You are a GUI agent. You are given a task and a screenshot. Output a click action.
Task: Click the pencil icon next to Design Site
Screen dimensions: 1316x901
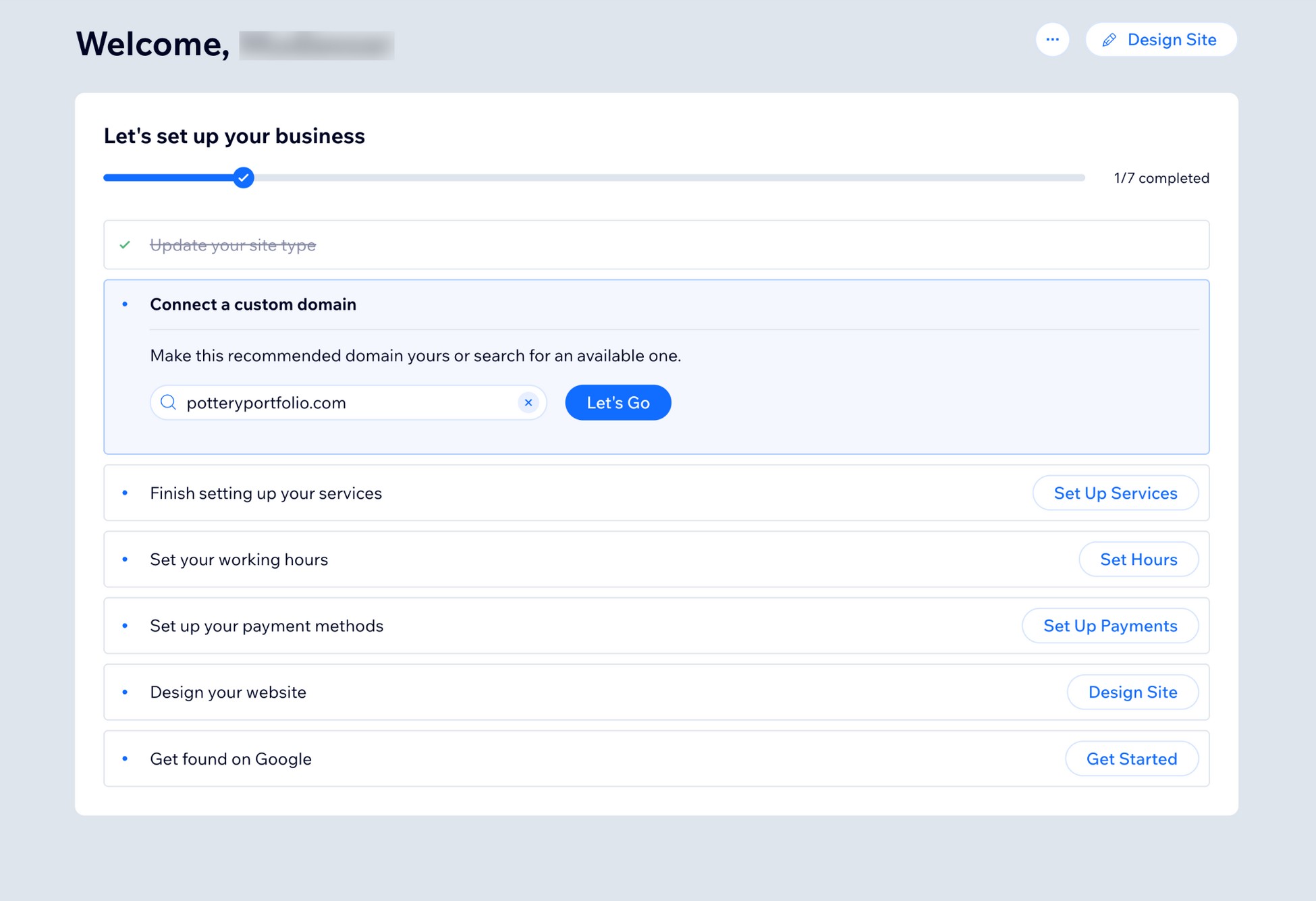click(1109, 40)
